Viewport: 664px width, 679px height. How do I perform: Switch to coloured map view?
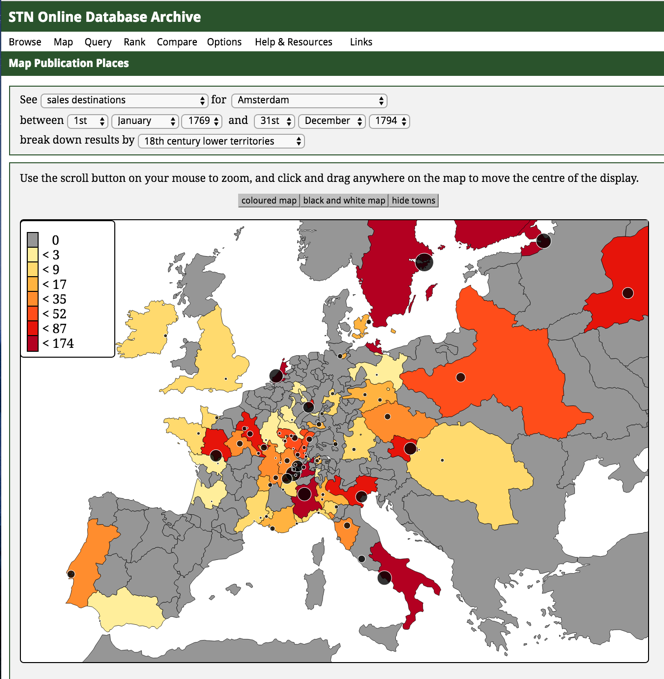(269, 200)
